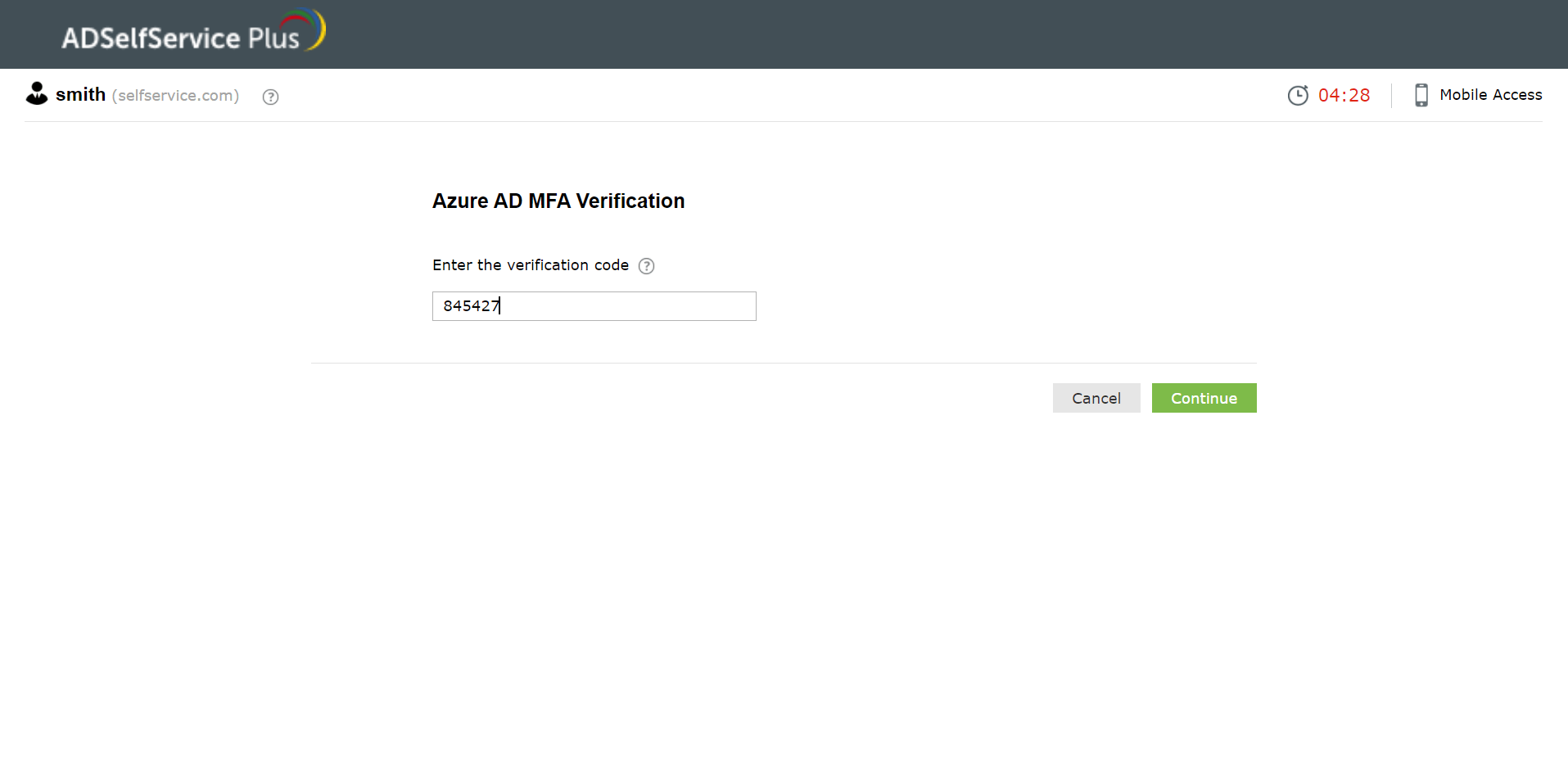This screenshot has height=759, width=1568.
Task: Click the username text smith
Action: click(80, 95)
